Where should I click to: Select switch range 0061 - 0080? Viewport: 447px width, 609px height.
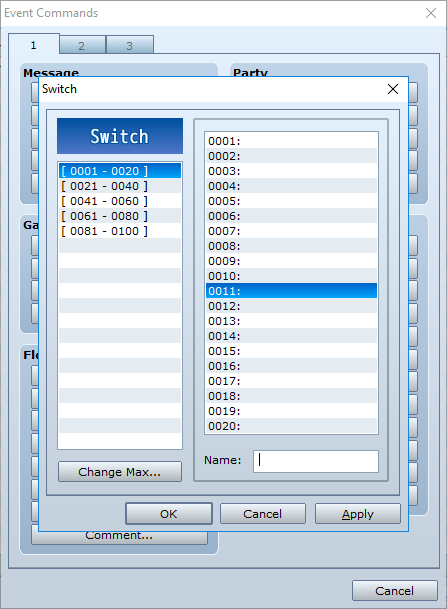click(x=120, y=216)
